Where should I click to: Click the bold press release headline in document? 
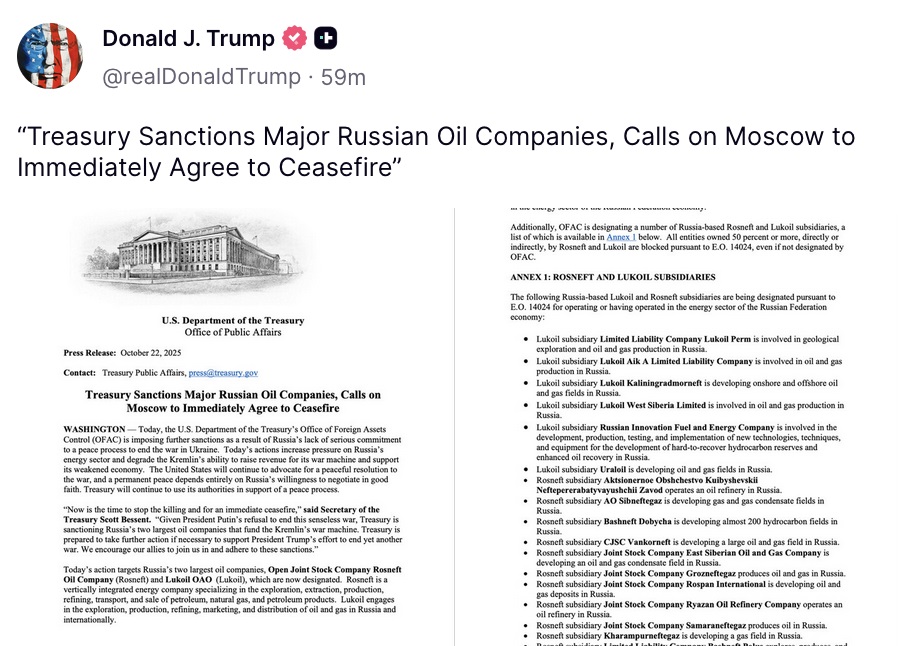(232, 401)
